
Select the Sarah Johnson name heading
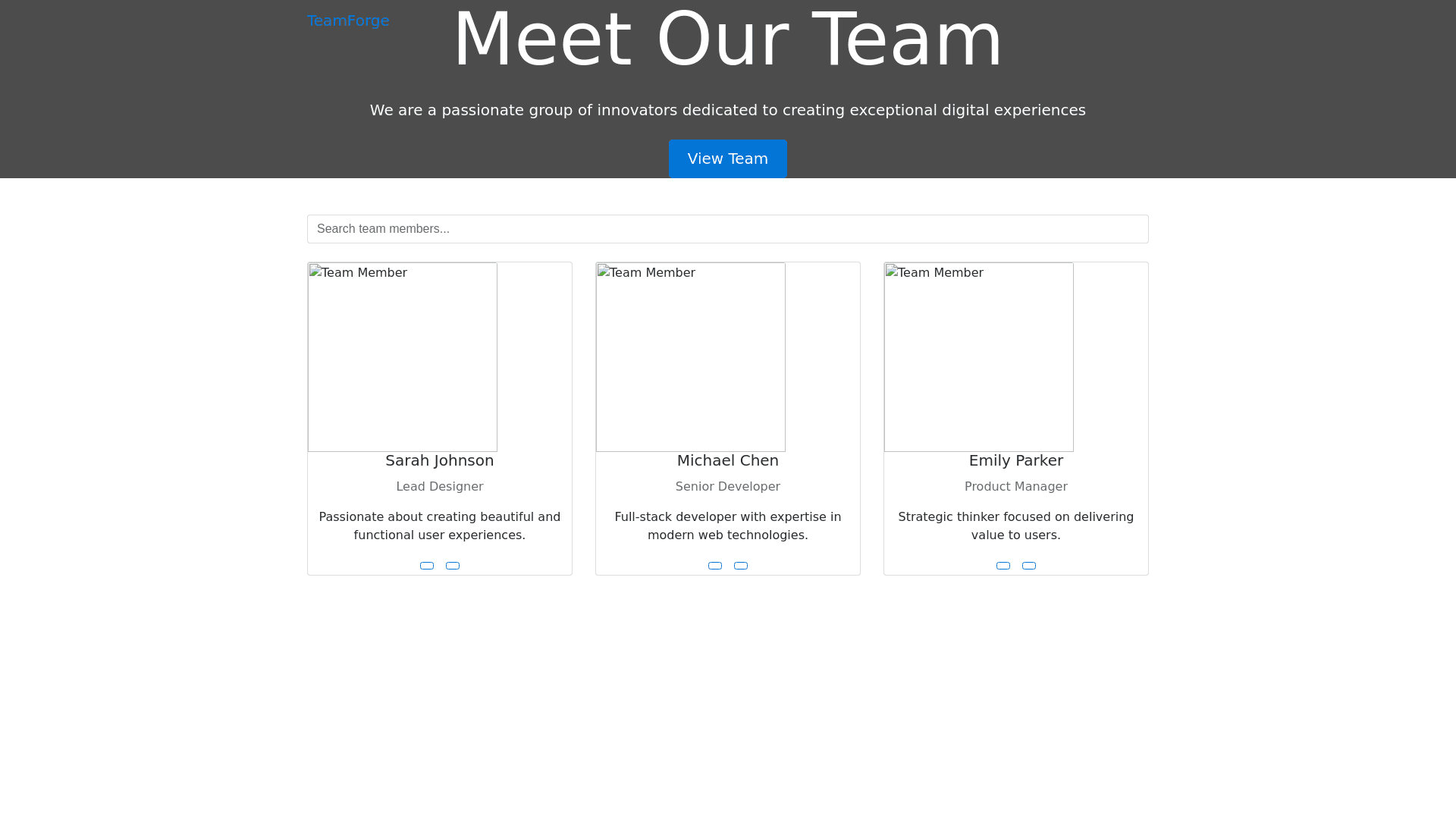tap(439, 460)
